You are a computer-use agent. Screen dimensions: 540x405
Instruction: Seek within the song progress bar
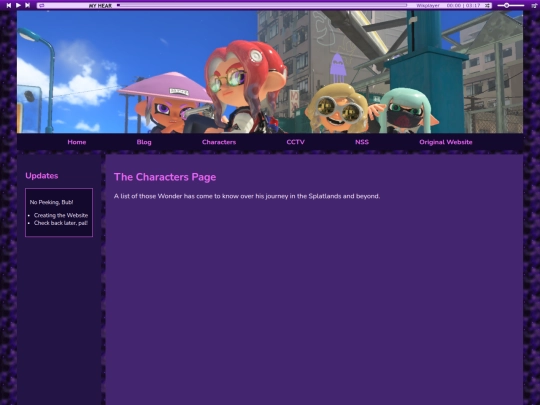click(x=262, y=5)
